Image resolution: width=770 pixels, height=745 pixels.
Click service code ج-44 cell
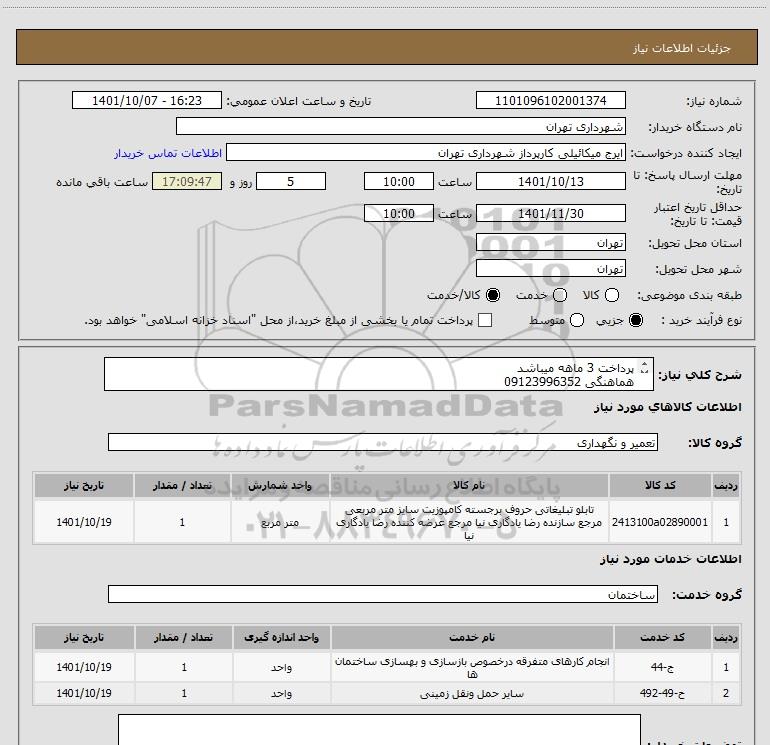(662, 667)
